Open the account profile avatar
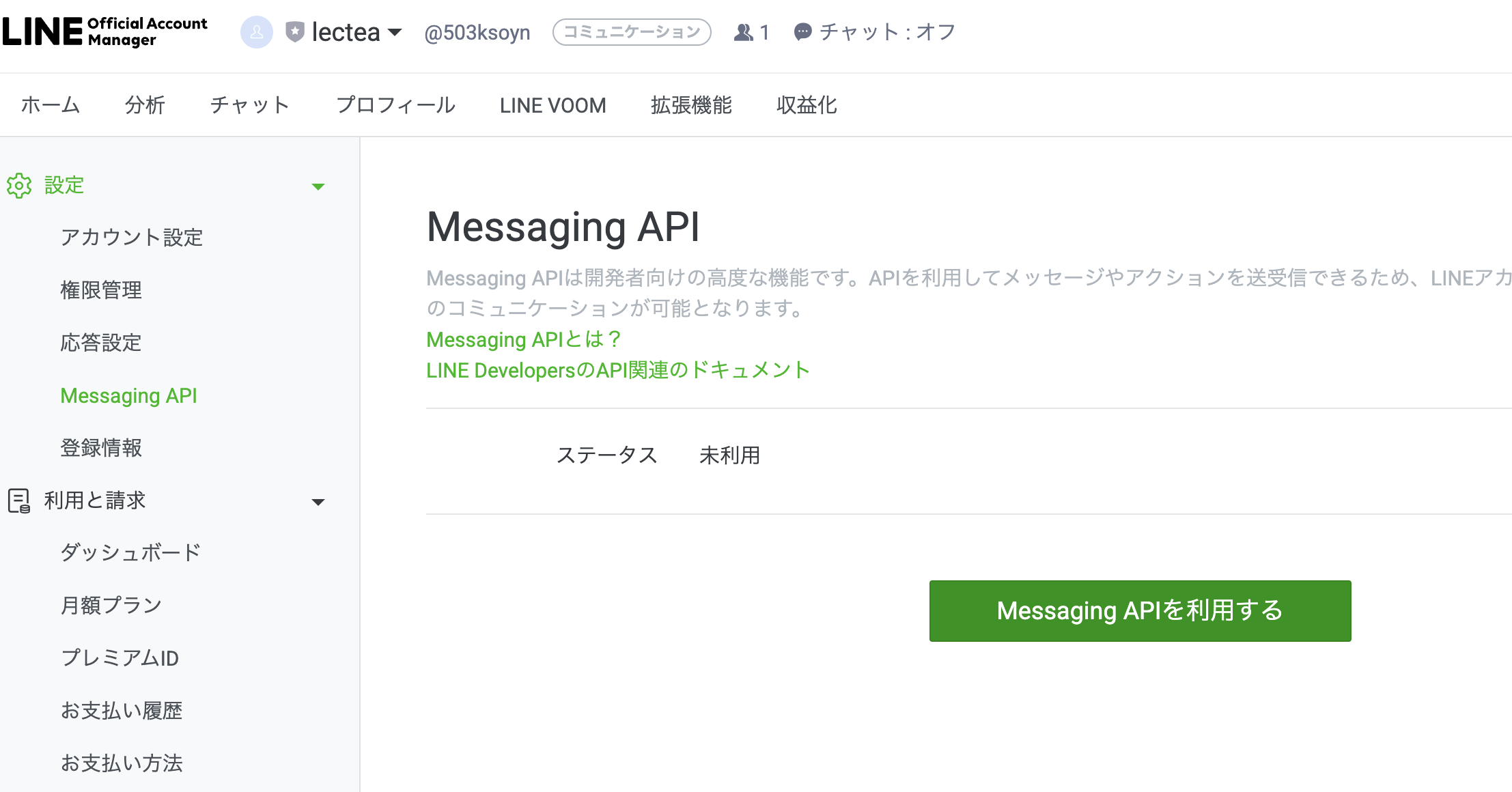This screenshot has height=792, width=1512. 256,31
